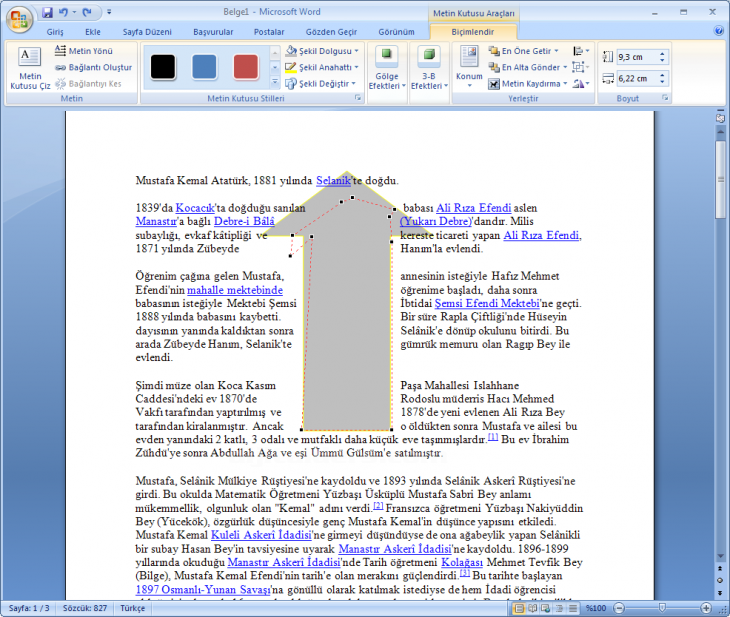The height and width of the screenshot is (617, 730).
Task: Switch to Outline view
Action: click(559, 608)
